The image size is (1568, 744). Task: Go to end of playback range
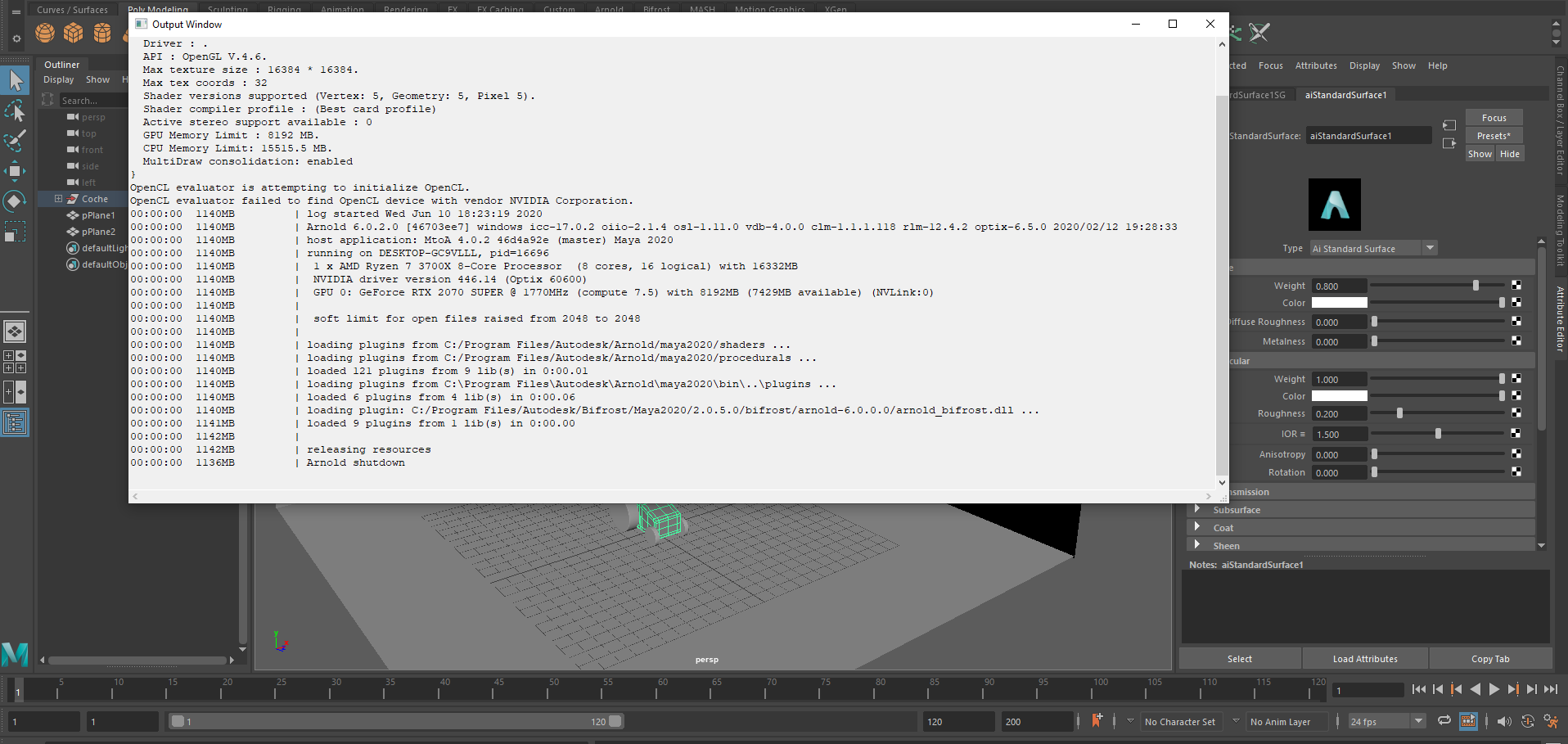click(1551, 690)
